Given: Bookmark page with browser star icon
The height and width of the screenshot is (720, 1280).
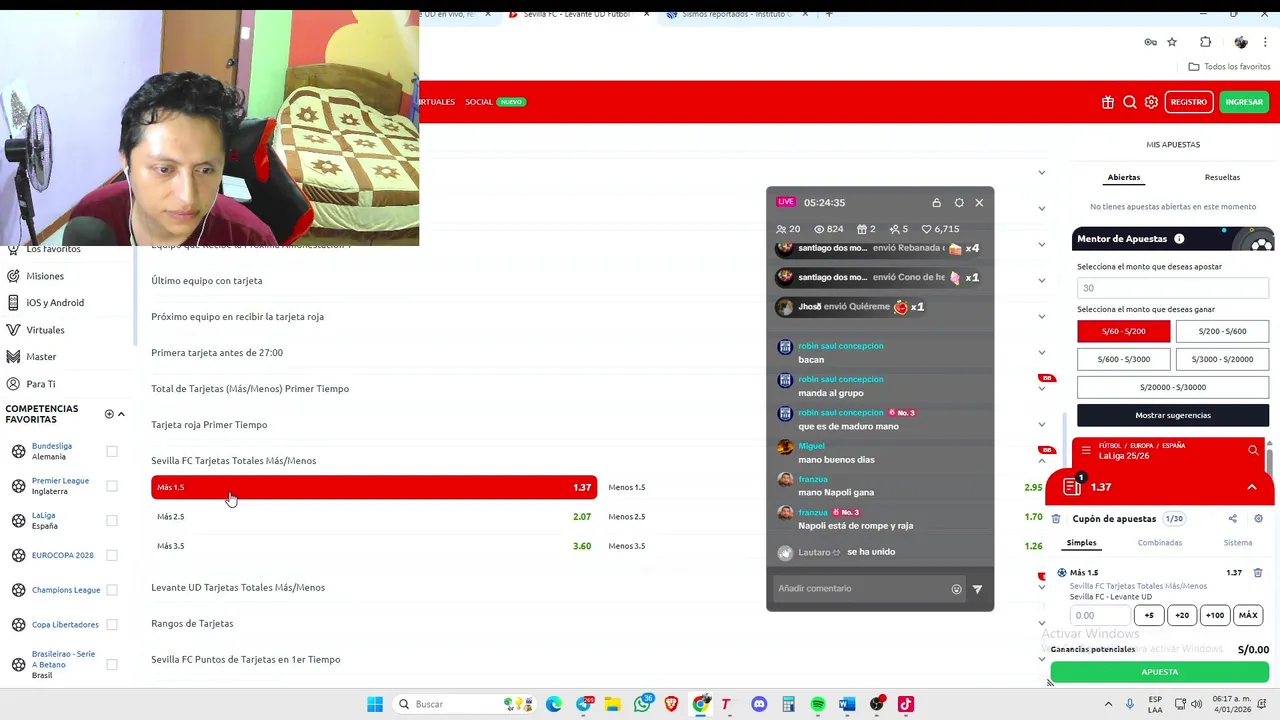Looking at the screenshot, I should click(x=1172, y=42).
